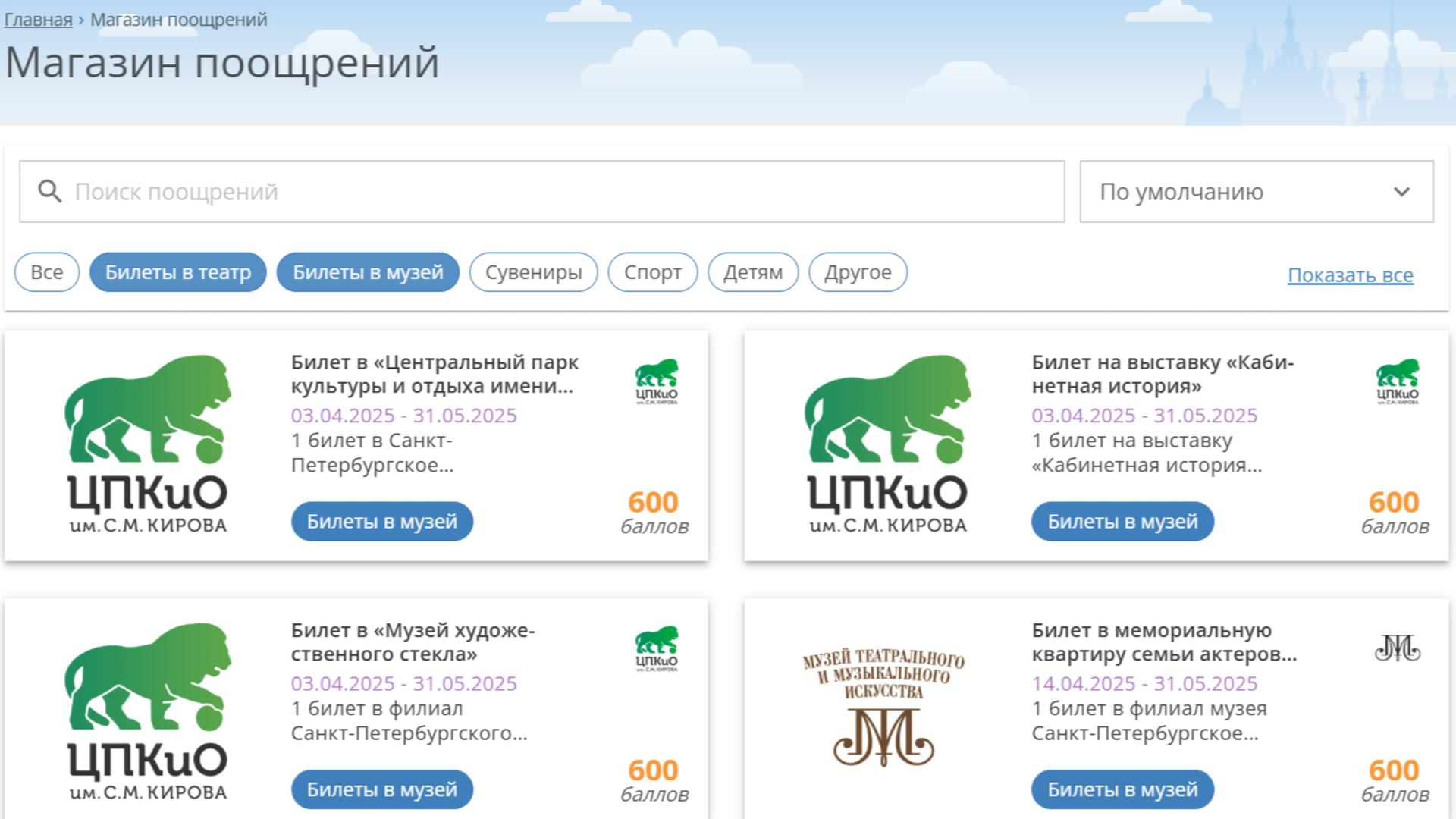Screen dimensions: 1456x819
Task: Click the chevron arrow on the sort selector
Action: pos(1400,191)
